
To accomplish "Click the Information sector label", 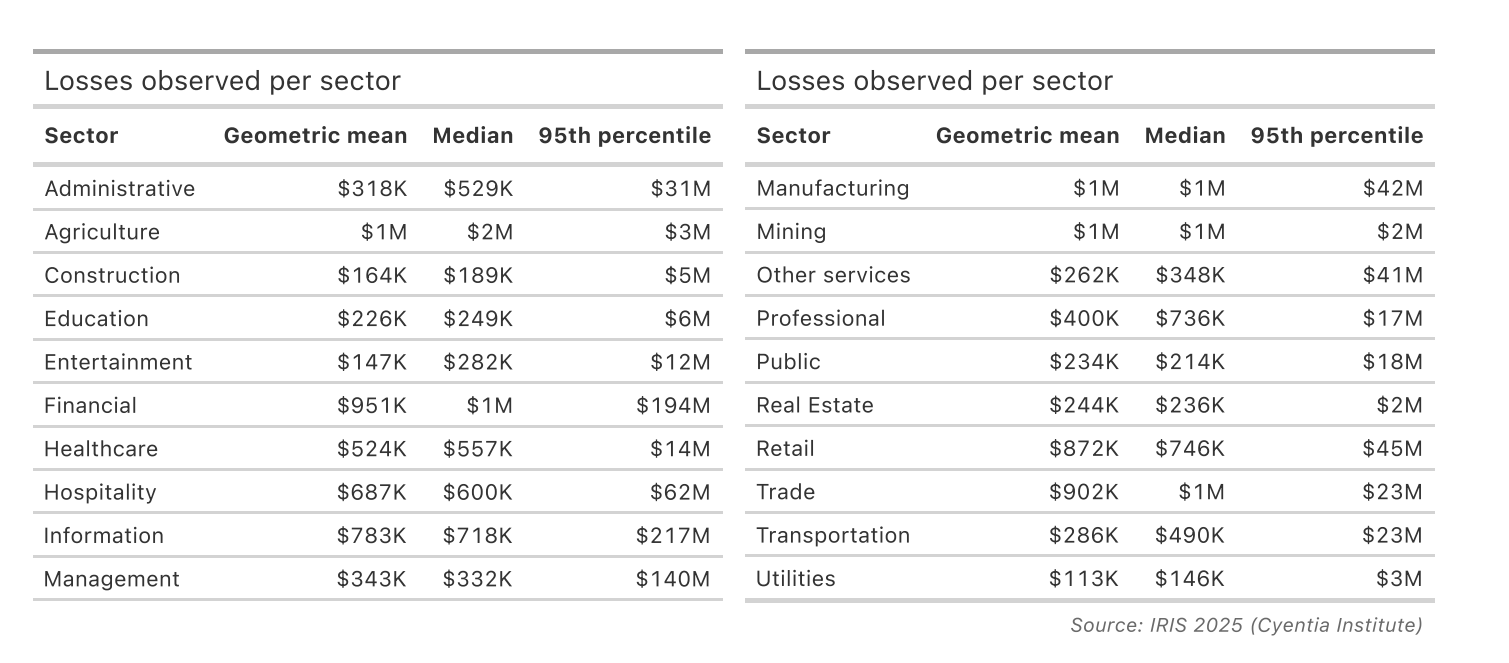I will (x=103, y=536).
